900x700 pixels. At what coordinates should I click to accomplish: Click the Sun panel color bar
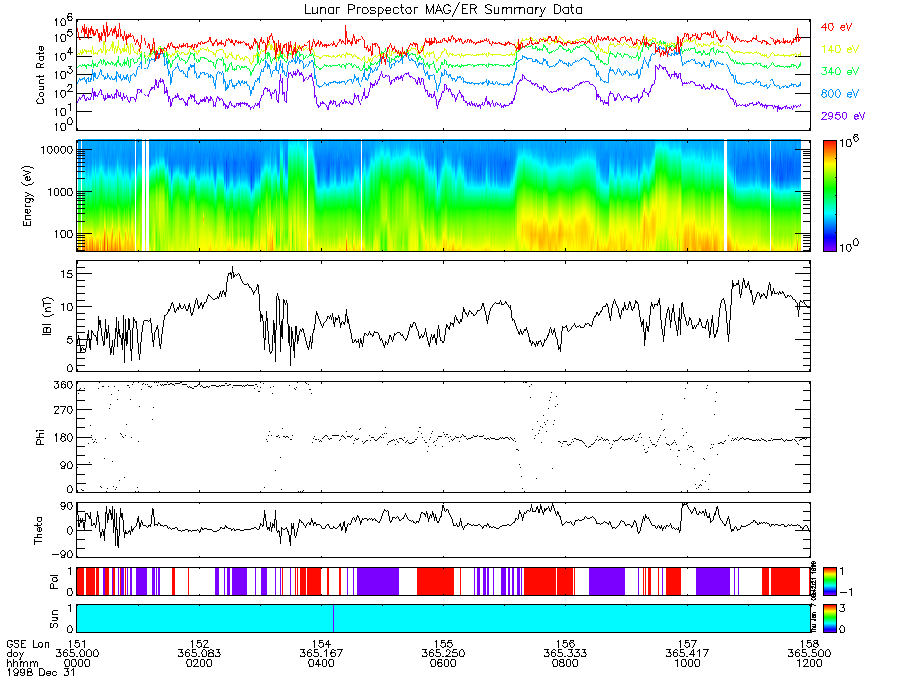pyautogui.click(x=829, y=618)
